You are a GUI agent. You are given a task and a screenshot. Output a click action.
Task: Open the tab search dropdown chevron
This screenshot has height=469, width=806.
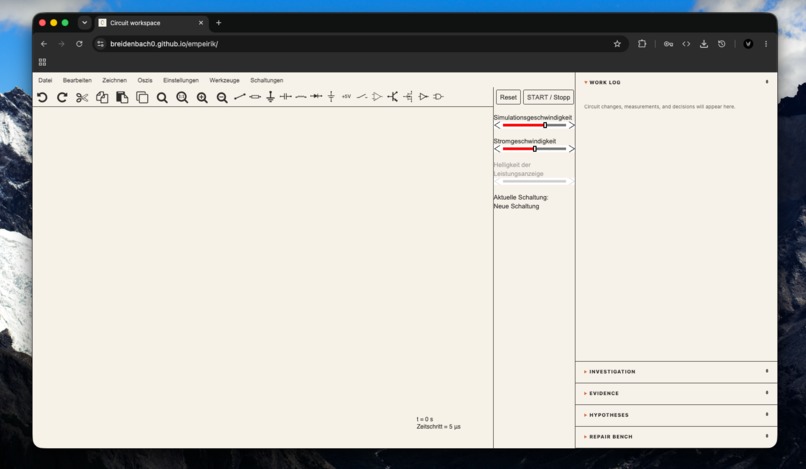click(84, 23)
